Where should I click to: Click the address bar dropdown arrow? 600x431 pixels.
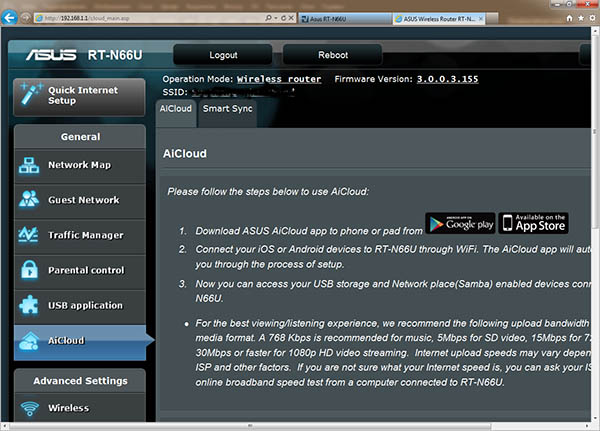coord(276,18)
